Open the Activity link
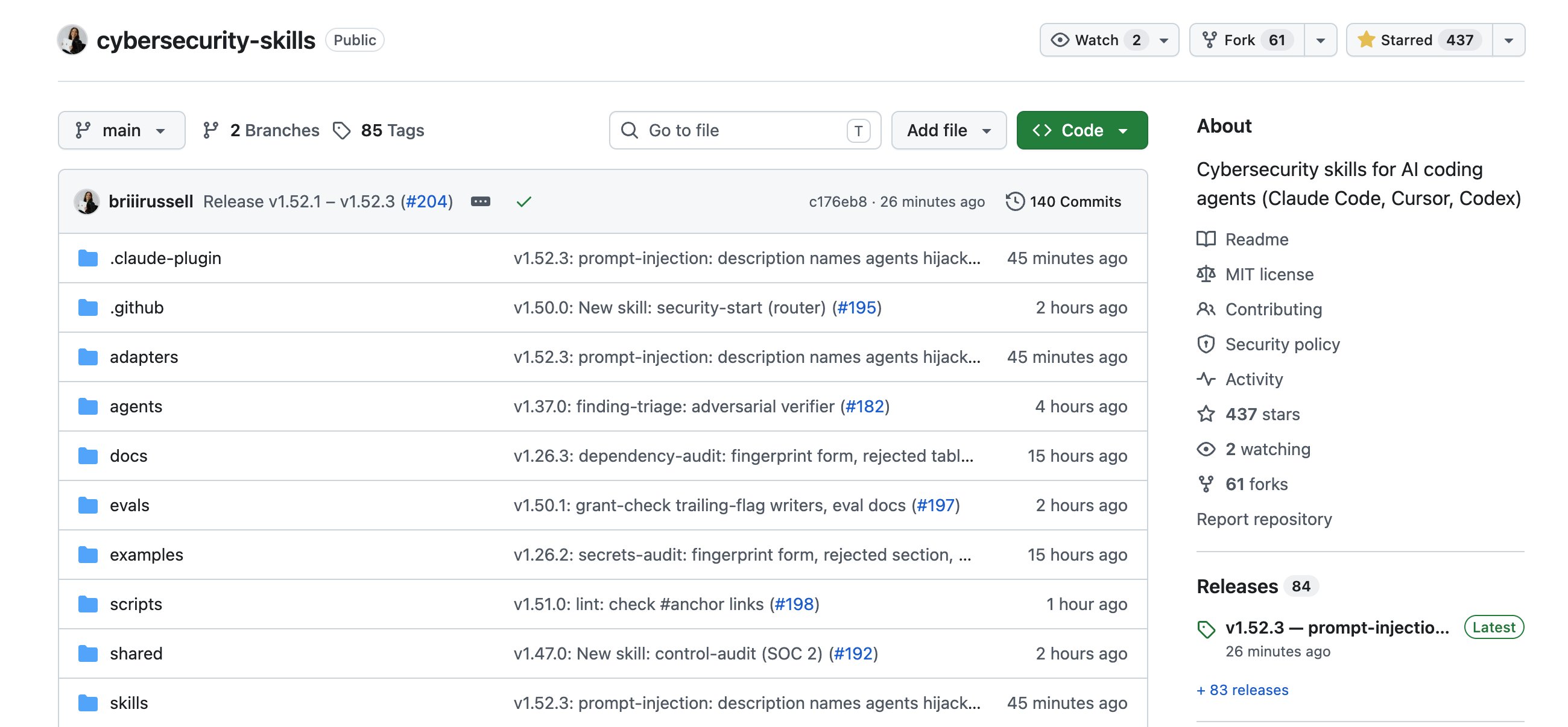Viewport: 1568px width, 727px height. click(1254, 379)
